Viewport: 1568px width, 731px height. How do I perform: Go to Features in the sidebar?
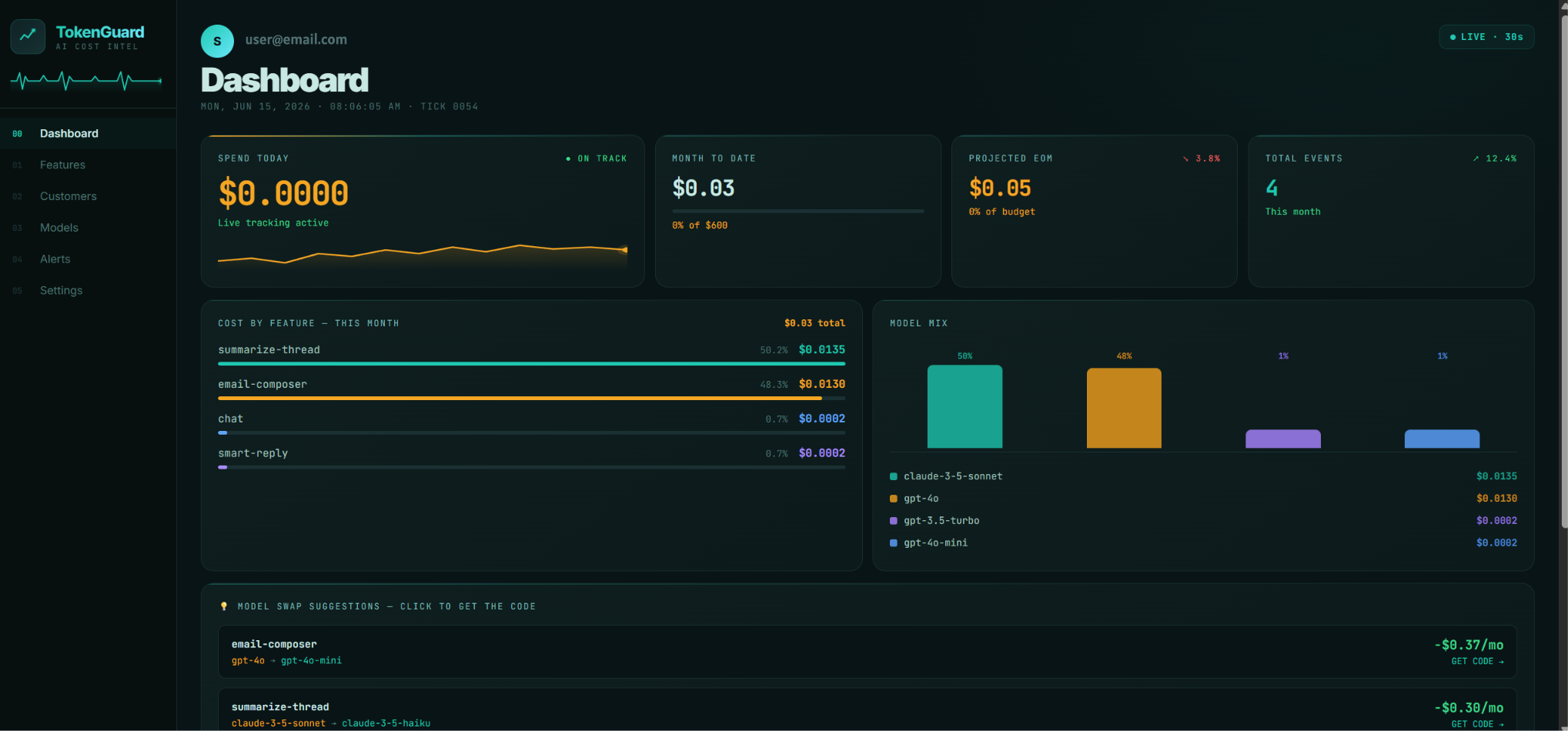coord(88,165)
